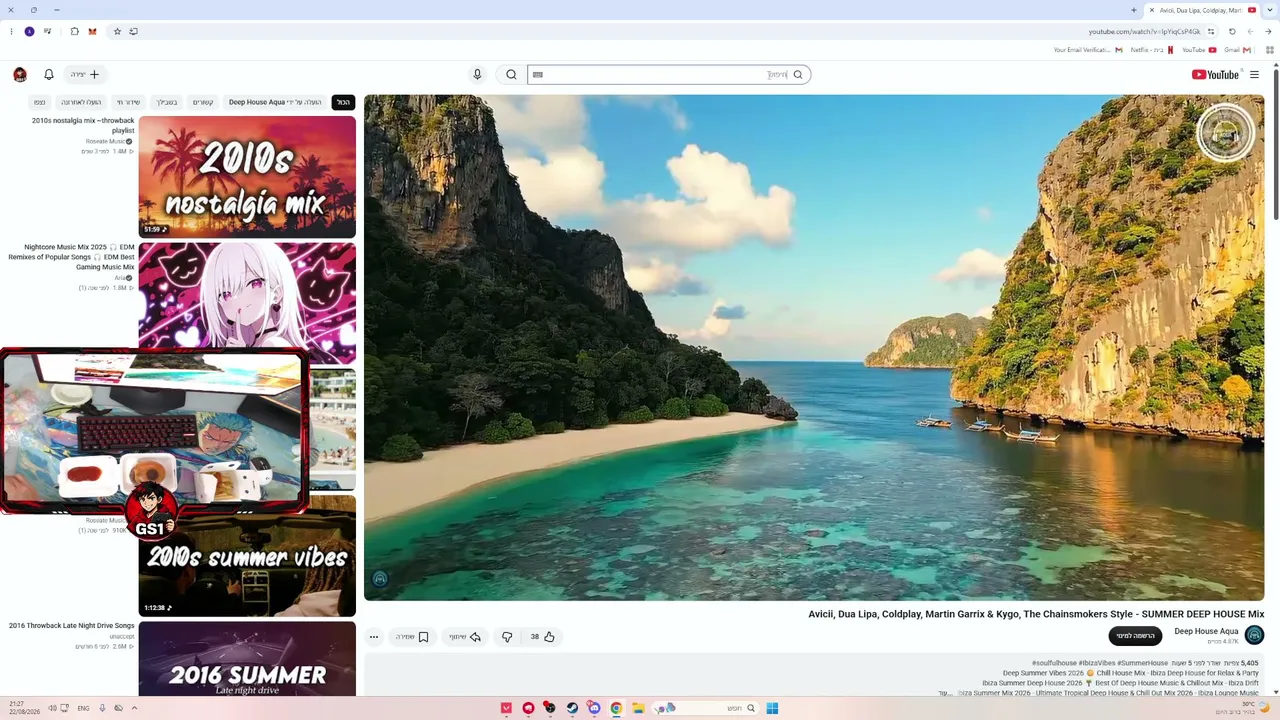Open the Your Email Verification bookmark
The width and height of the screenshot is (1280, 720).
point(1088,50)
